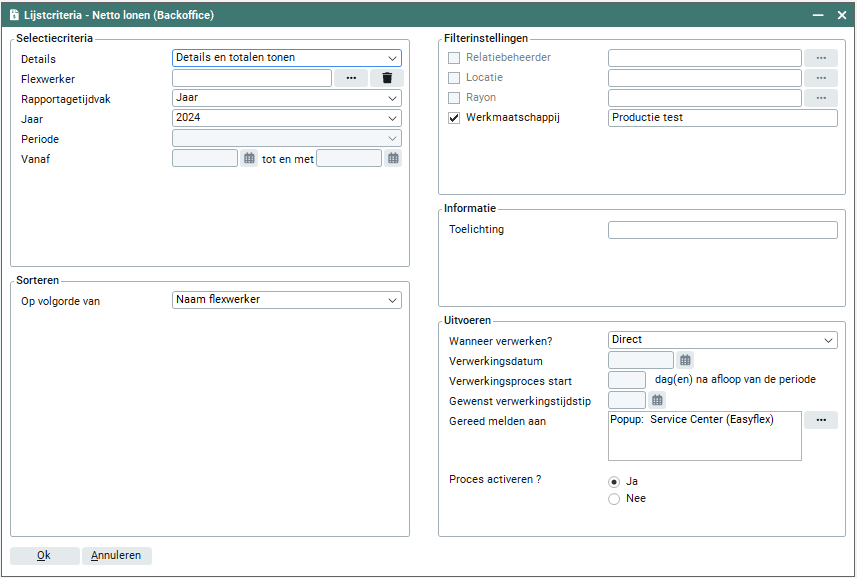Image resolution: width=857 pixels, height=578 pixels.
Task: Open calendar for the 'tot en met' date
Action: pos(393,158)
